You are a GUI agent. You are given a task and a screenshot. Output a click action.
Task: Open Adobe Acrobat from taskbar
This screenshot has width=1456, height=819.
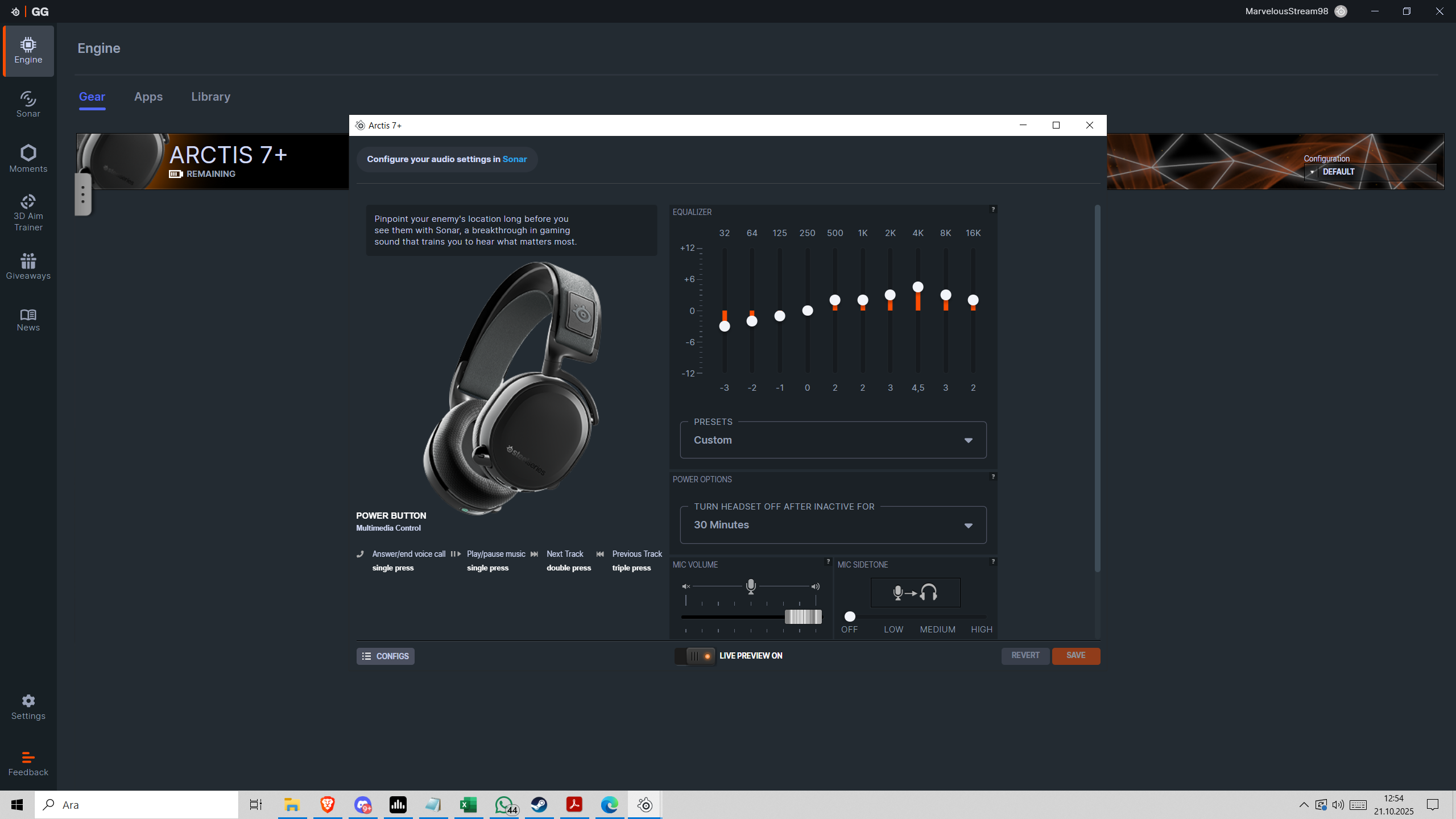pyautogui.click(x=574, y=805)
